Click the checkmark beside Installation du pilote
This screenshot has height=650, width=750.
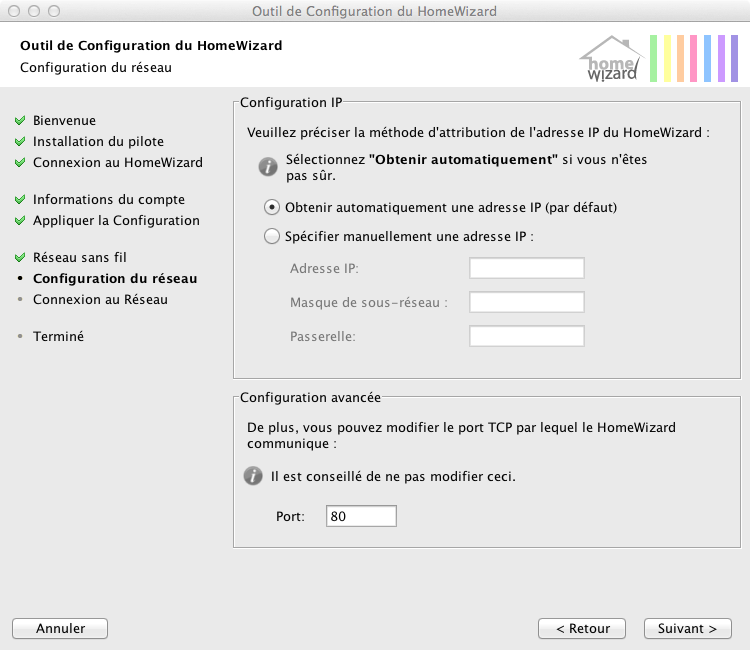(19, 142)
